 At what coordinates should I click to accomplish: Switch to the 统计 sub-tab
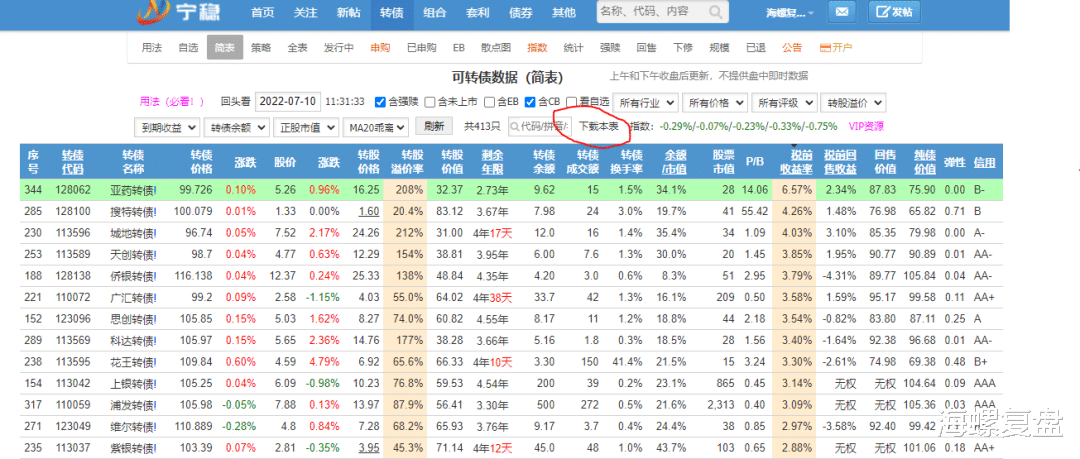[x=574, y=48]
